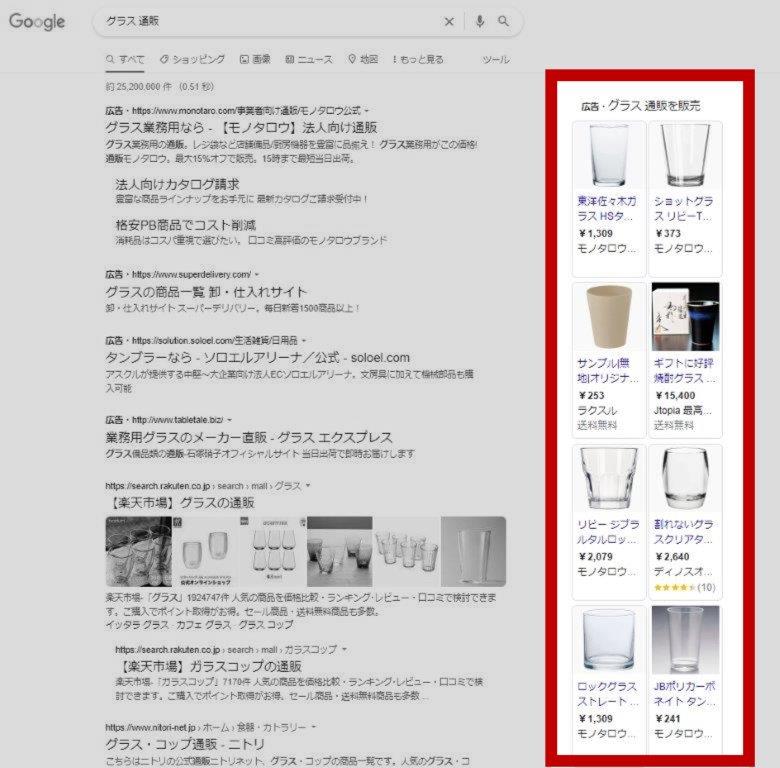
Task: Open the リビー ジブラルタルロック product ad
Action: point(608,532)
